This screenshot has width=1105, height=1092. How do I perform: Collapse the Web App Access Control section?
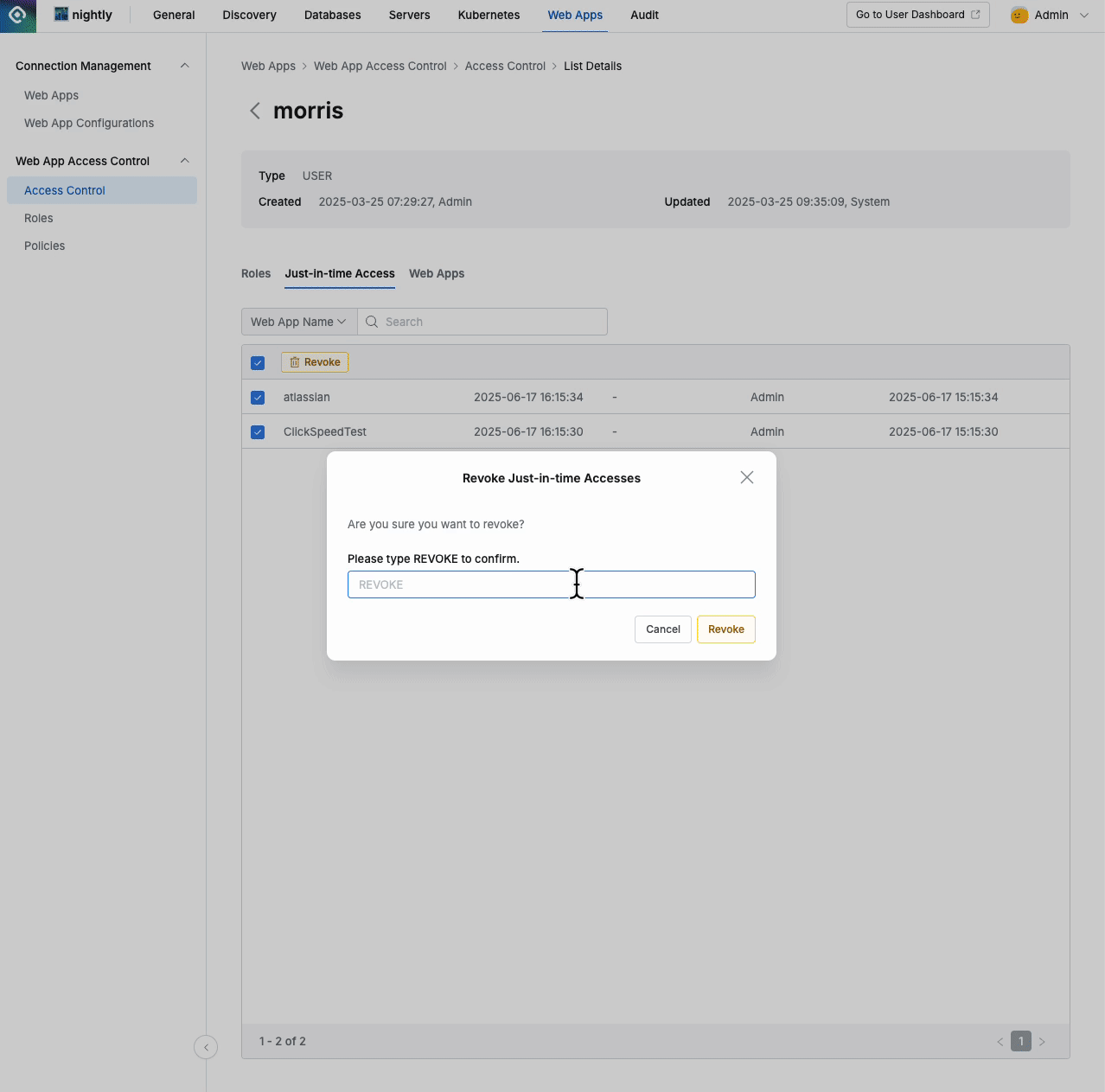(x=184, y=161)
